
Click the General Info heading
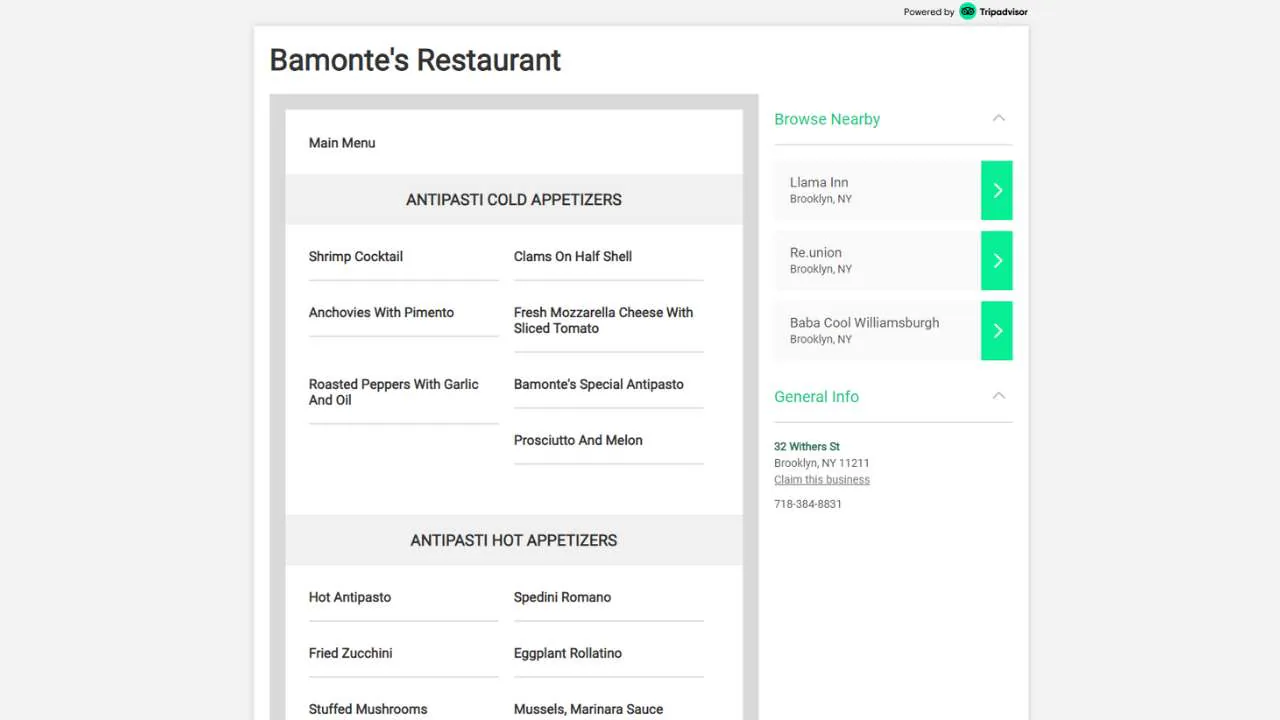[x=816, y=397]
